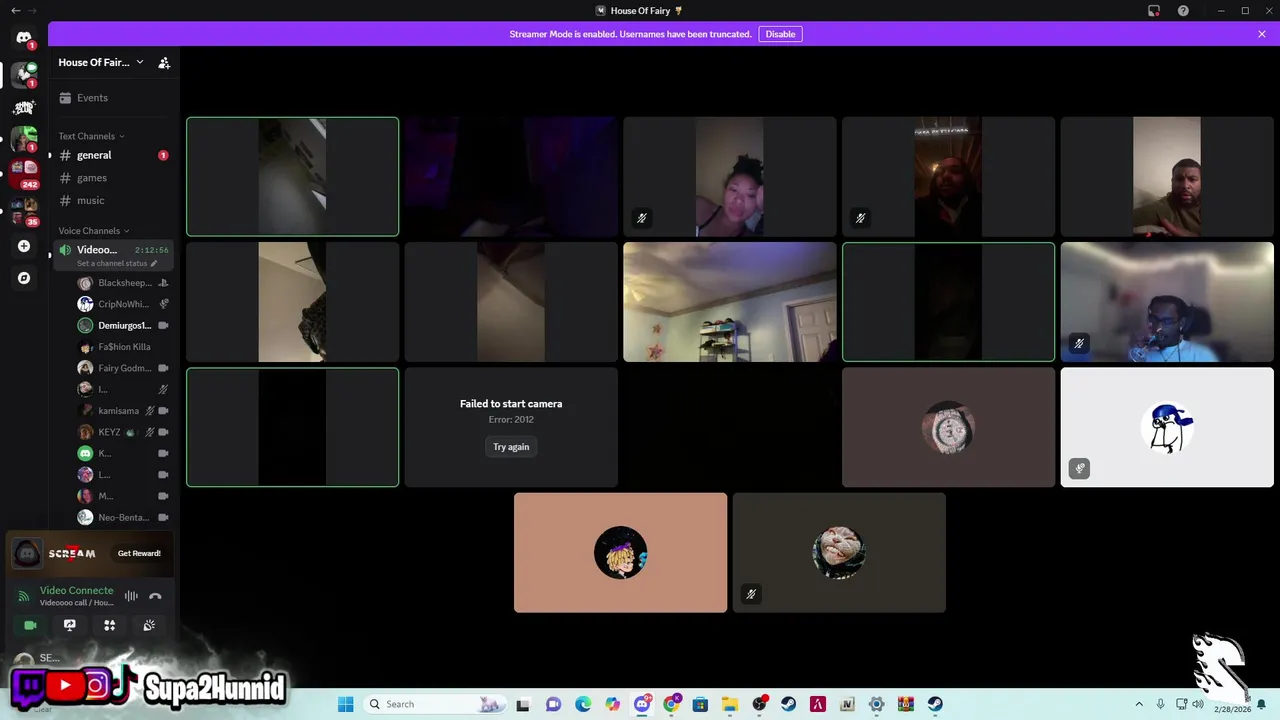Open the Windows Start menu
Image resolution: width=1280 pixels, height=720 pixels.
click(346, 704)
